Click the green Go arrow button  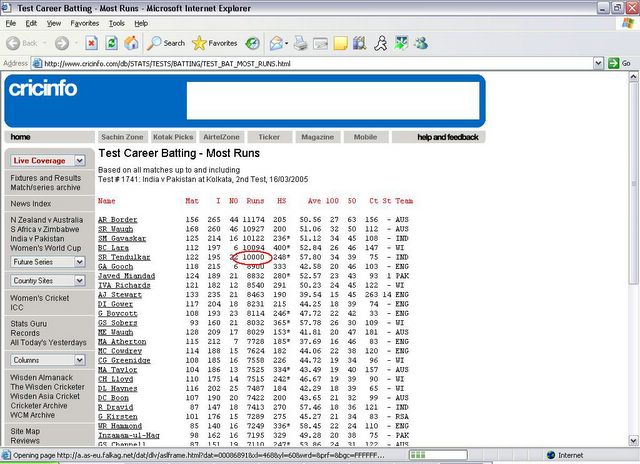[613, 63]
